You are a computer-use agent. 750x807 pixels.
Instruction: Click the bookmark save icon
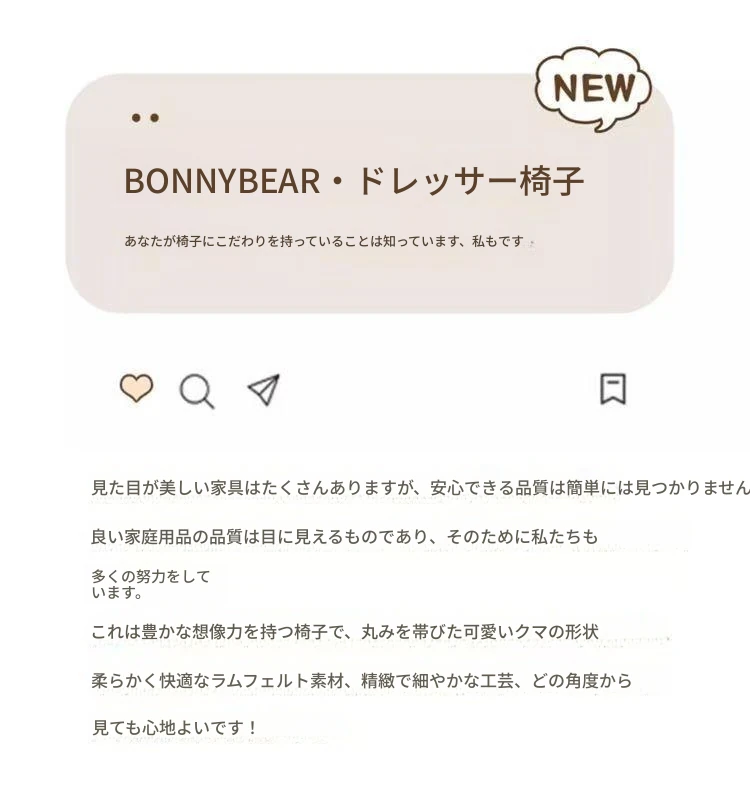[x=613, y=389]
